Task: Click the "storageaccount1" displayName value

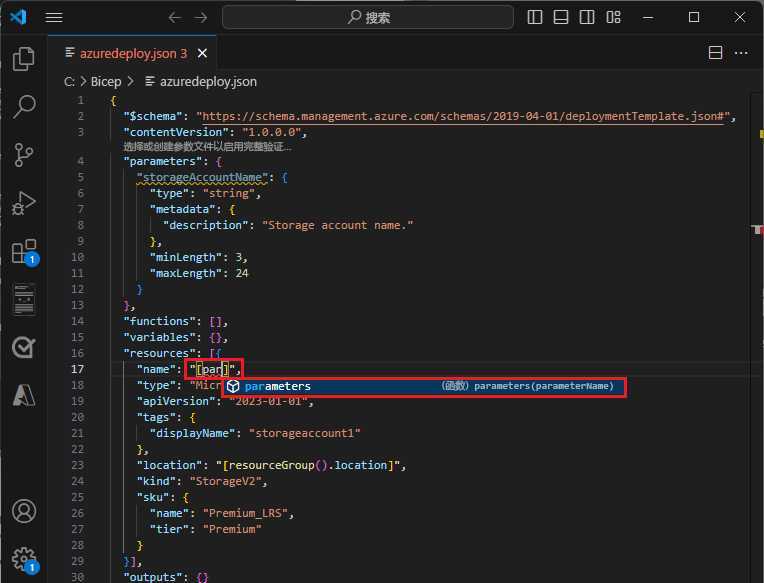Action: [x=305, y=433]
